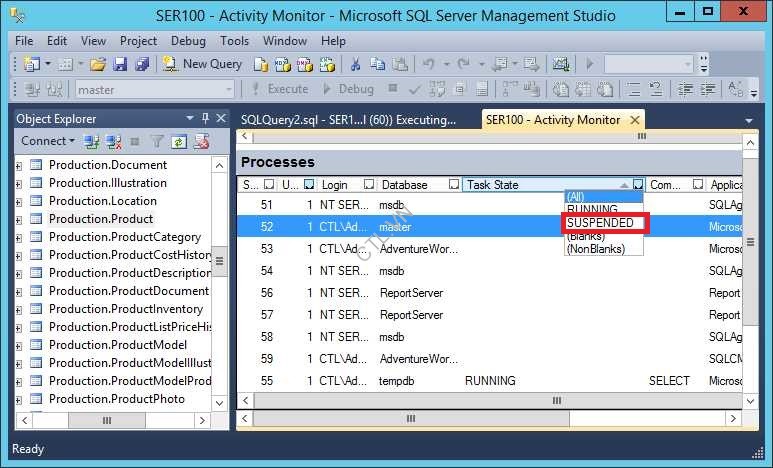This screenshot has height=468, width=773.
Task: Expand the Production.Product tree node
Action: coord(19,219)
